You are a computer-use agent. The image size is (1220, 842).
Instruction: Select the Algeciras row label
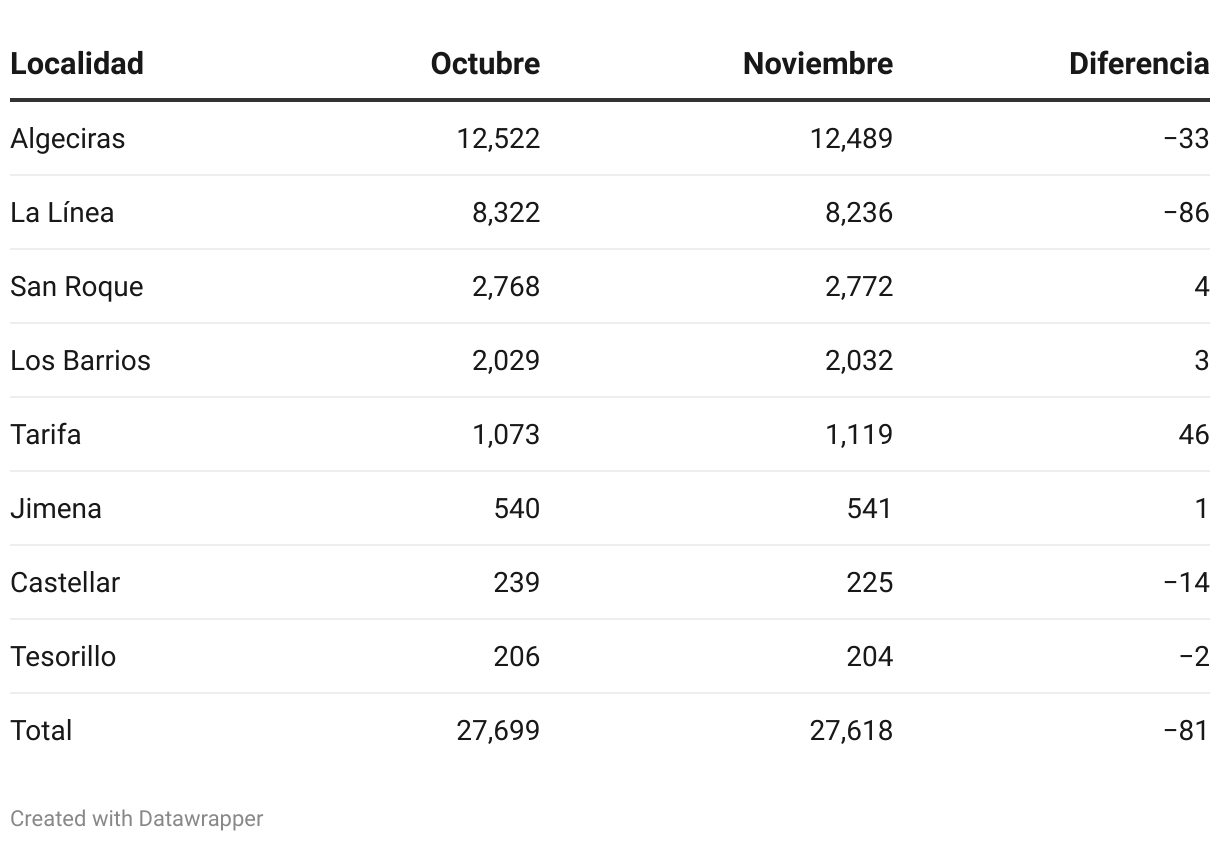click(x=68, y=138)
